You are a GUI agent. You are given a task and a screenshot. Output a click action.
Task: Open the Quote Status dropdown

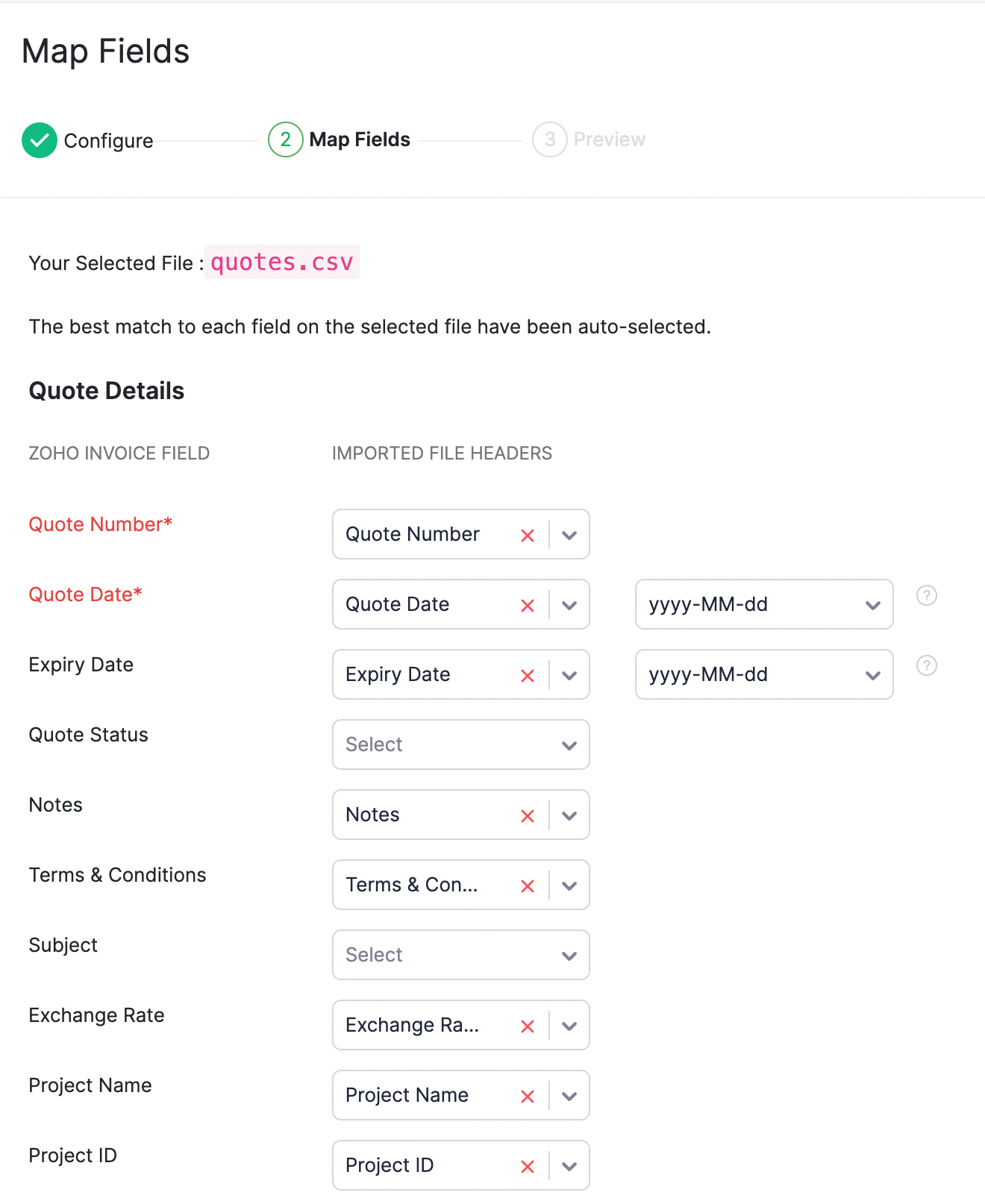[x=460, y=744]
